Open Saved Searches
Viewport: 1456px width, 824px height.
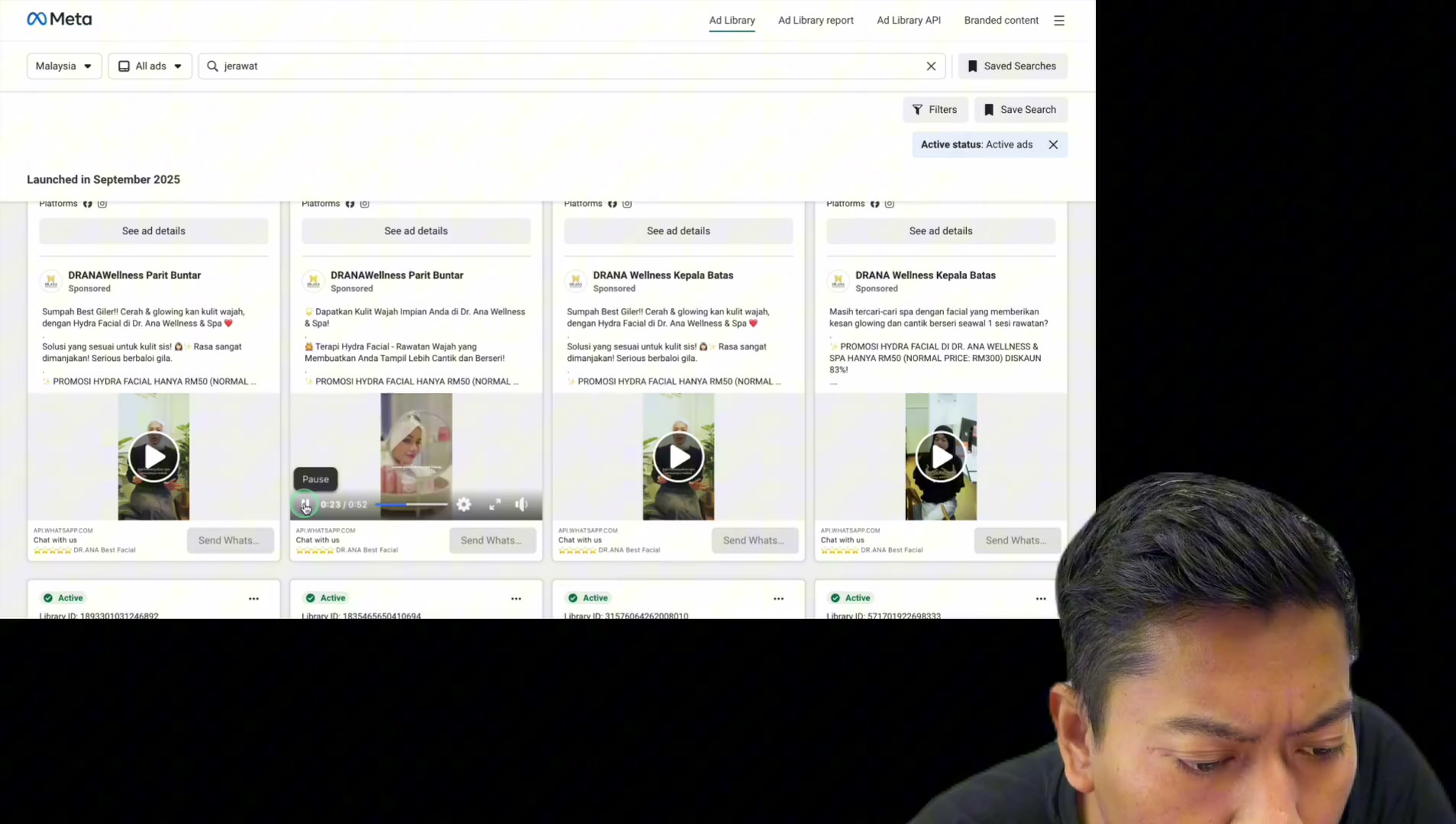[1013, 66]
